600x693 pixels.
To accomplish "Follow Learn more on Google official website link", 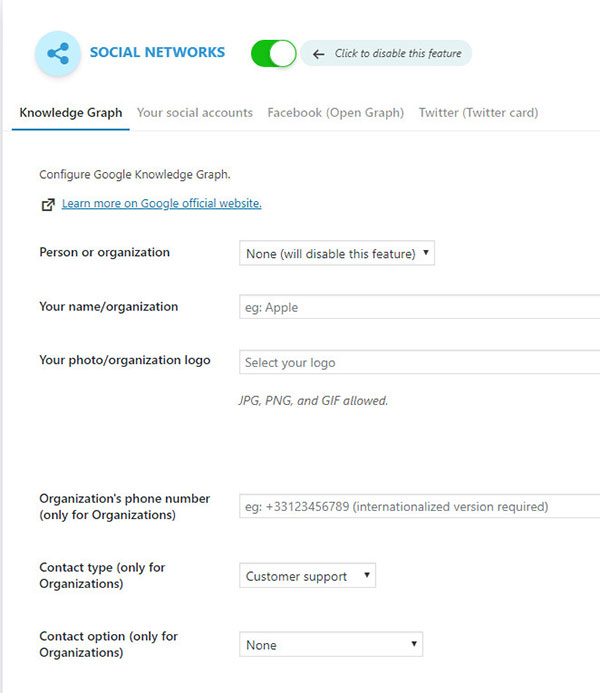I will 162,203.
